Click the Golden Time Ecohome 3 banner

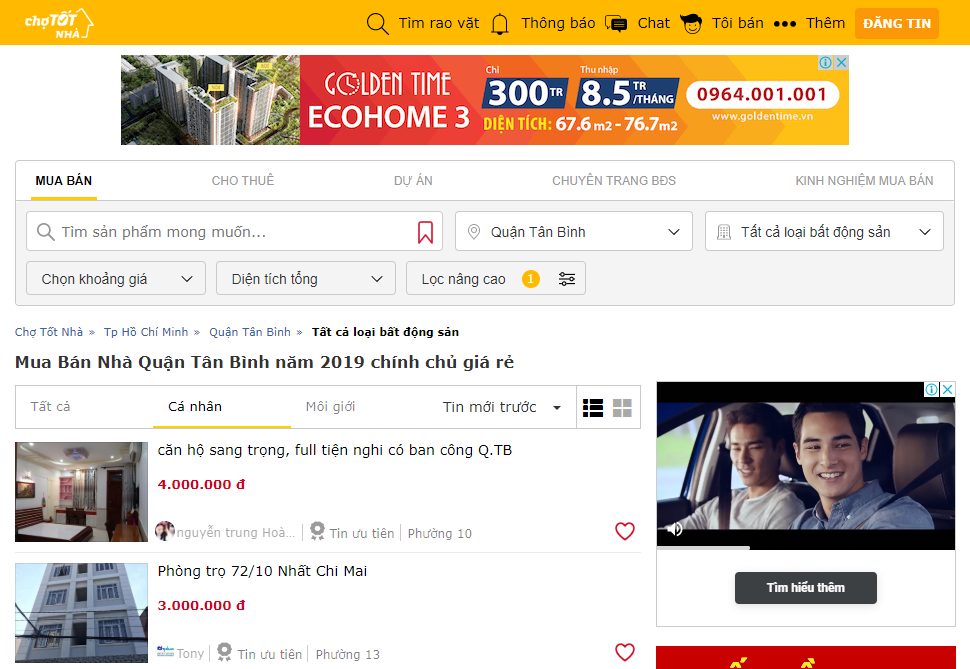[x=485, y=100]
